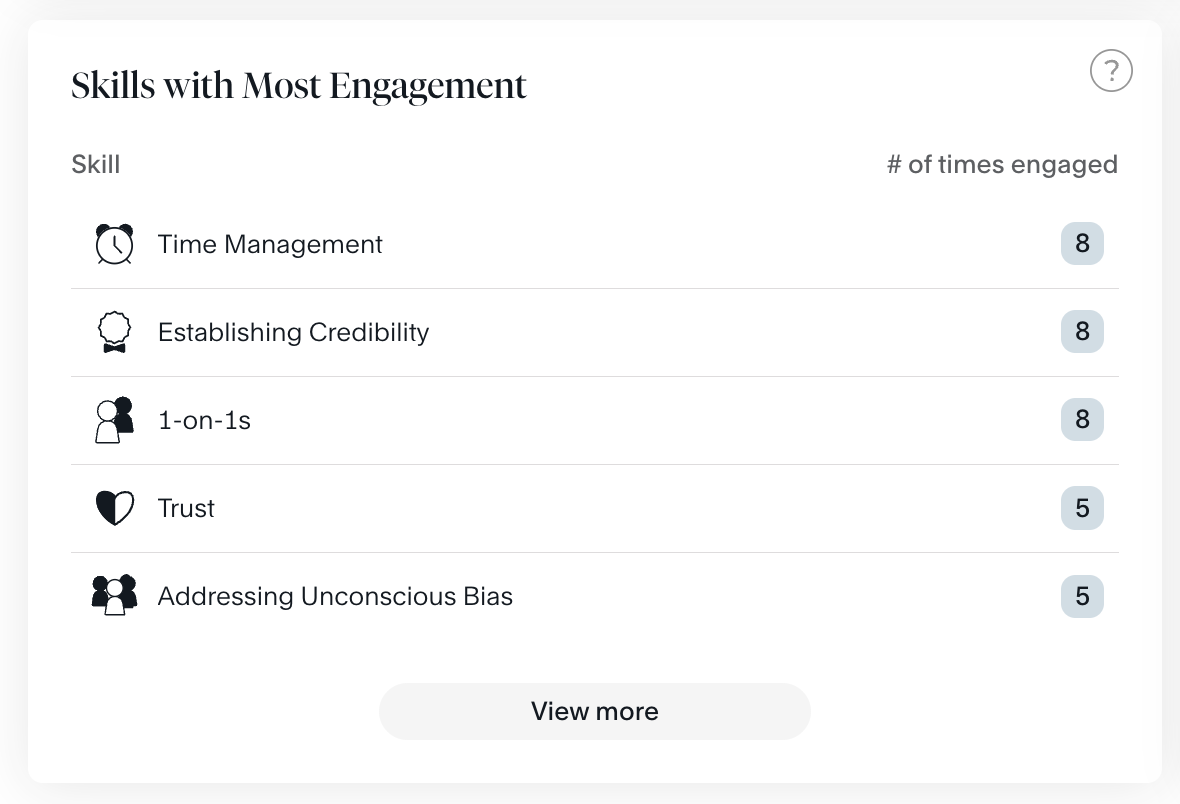Click the Time Management engagement count badge

pyautogui.click(x=1082, y=244)
